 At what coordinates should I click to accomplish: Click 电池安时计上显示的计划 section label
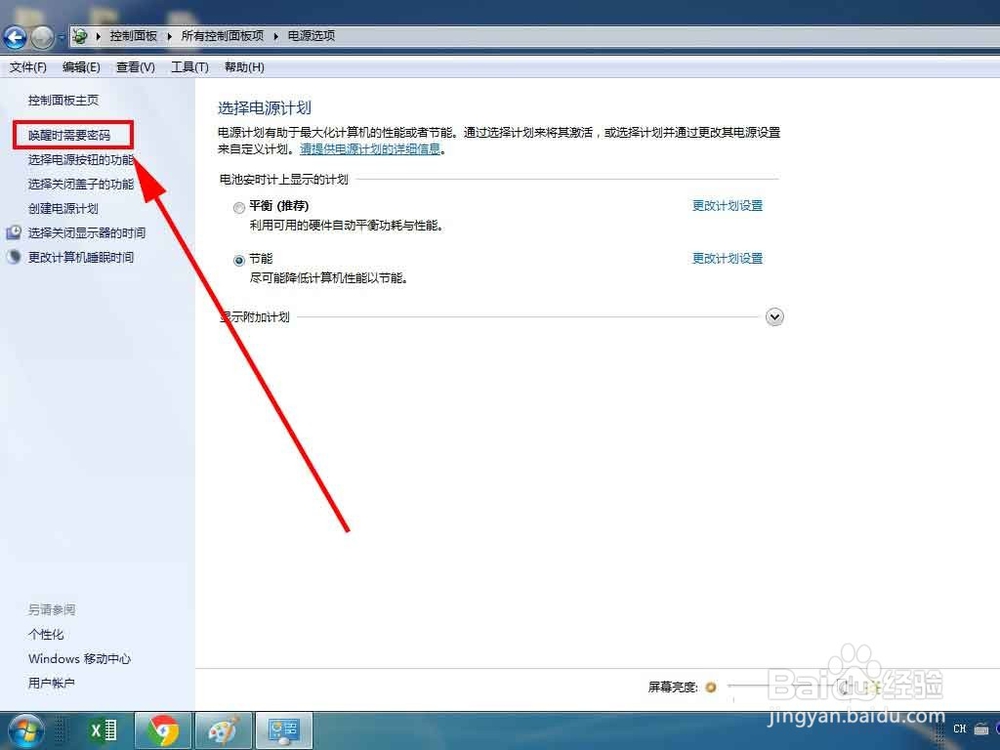[284, 179]
